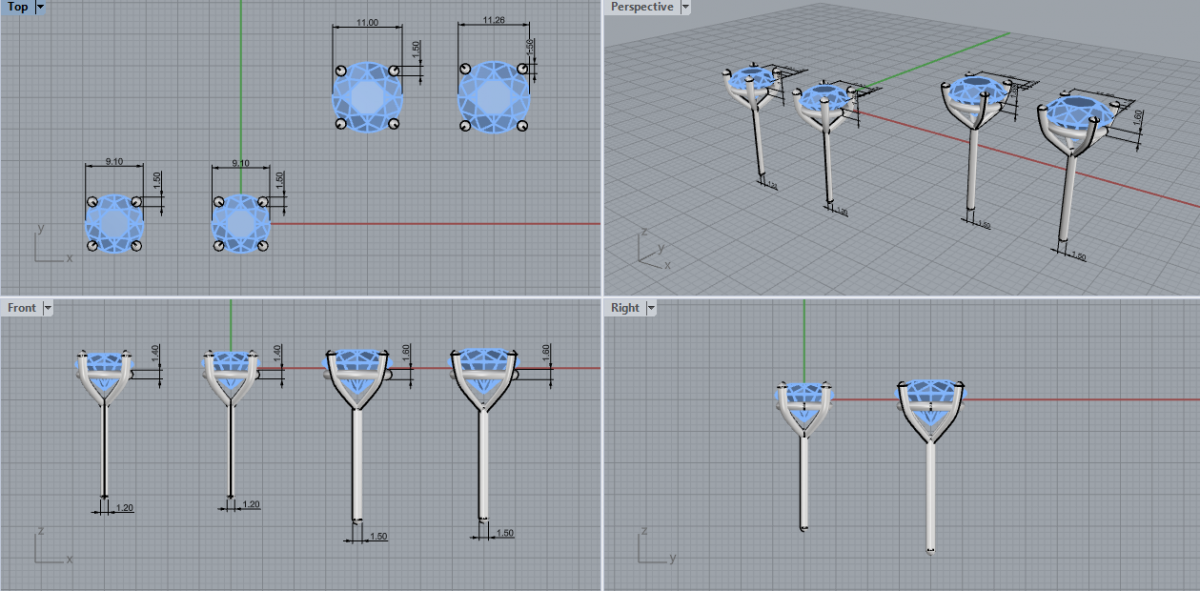This screenshot has height=591, width=1200.
Task: Expand the Front viewport dropdown arrow
Action: coord(47,308)
